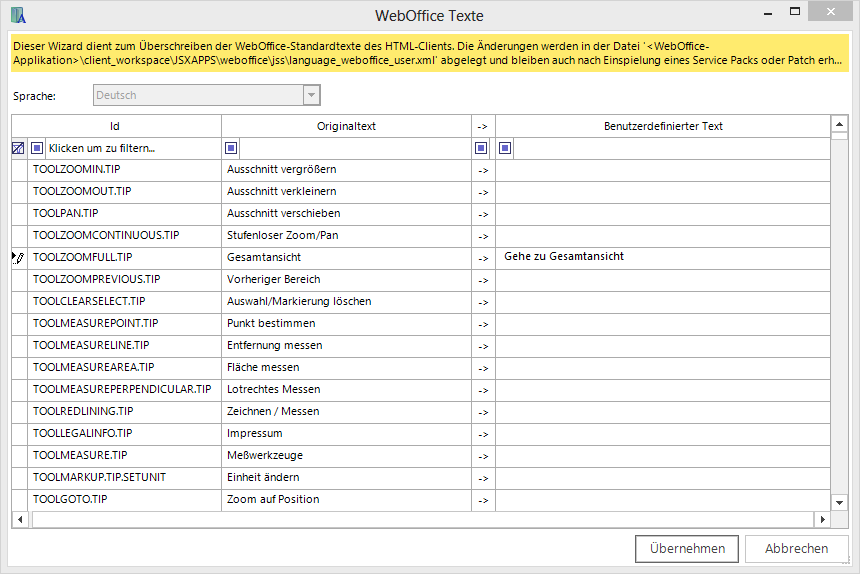The height and width of the screenshot is (574, 860).
Task: Click the Abbrechen button
Action: 796,549
